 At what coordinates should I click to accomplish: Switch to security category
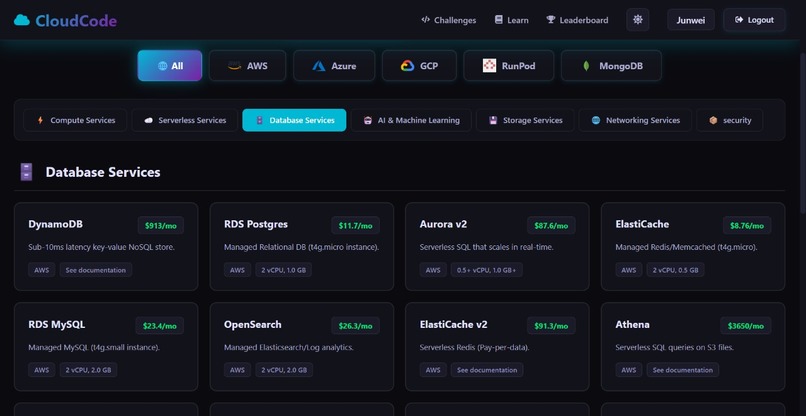tap(729, 120)
